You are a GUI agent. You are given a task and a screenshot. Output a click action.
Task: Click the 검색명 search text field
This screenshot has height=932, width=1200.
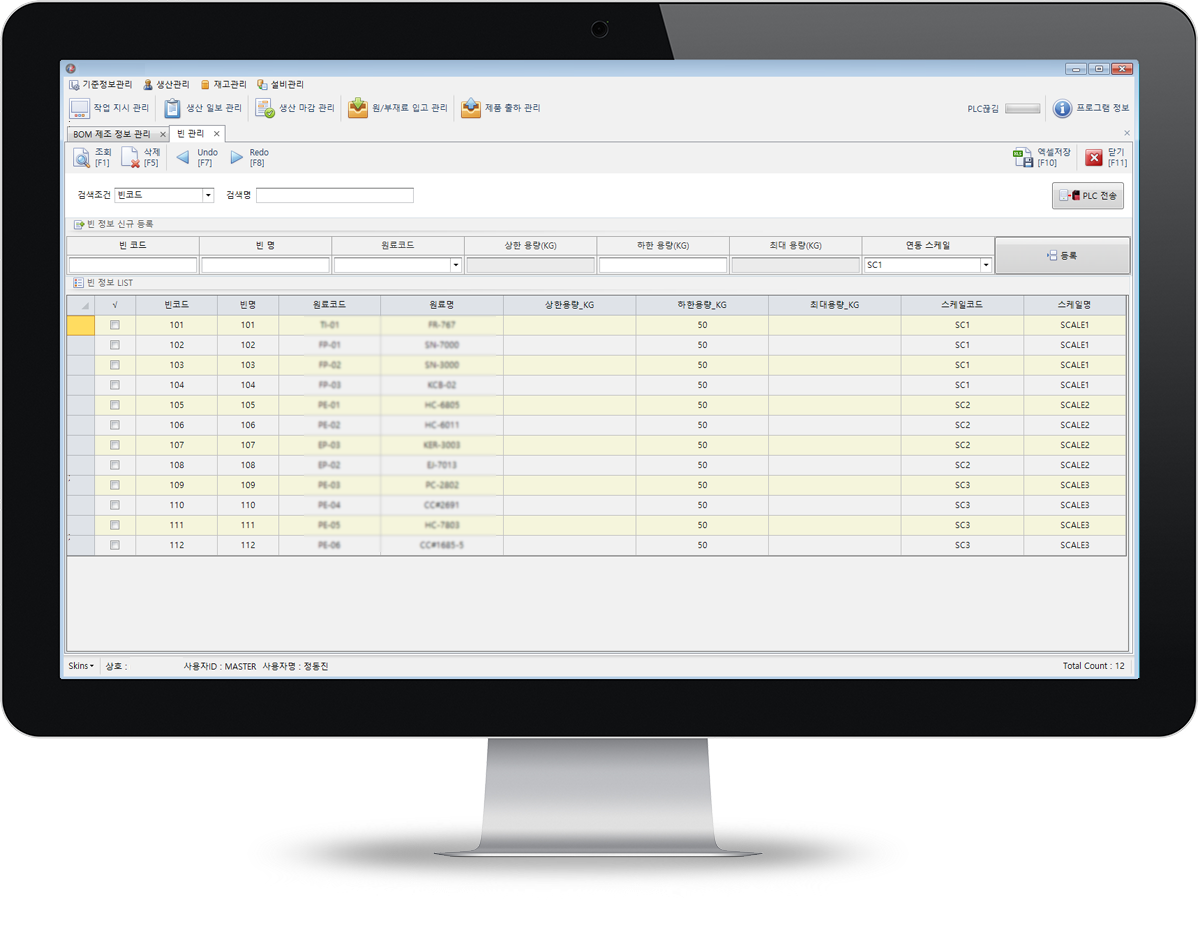click(334, 196)
